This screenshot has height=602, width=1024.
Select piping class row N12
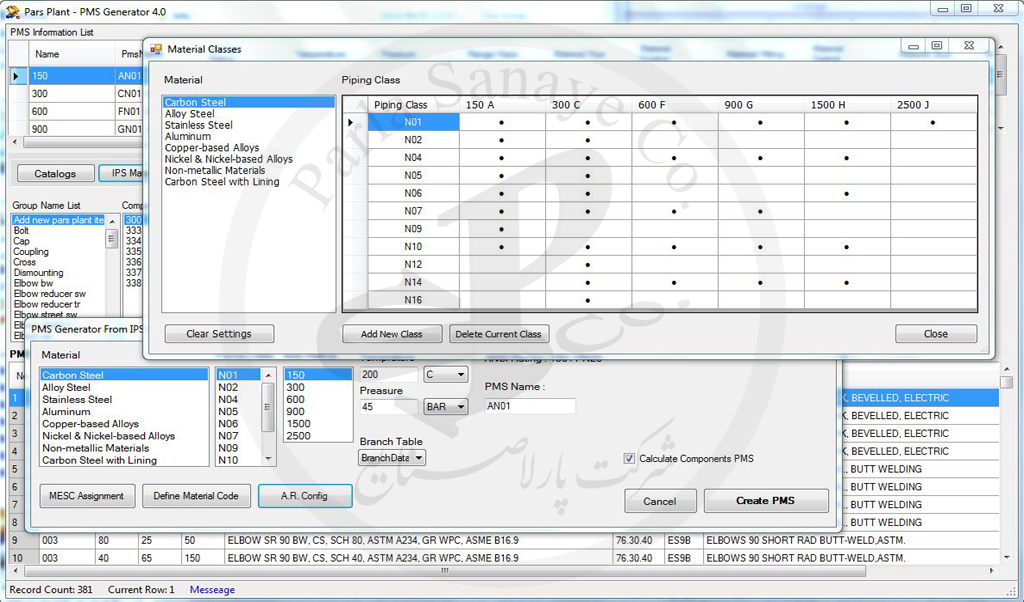coord(413,264)
